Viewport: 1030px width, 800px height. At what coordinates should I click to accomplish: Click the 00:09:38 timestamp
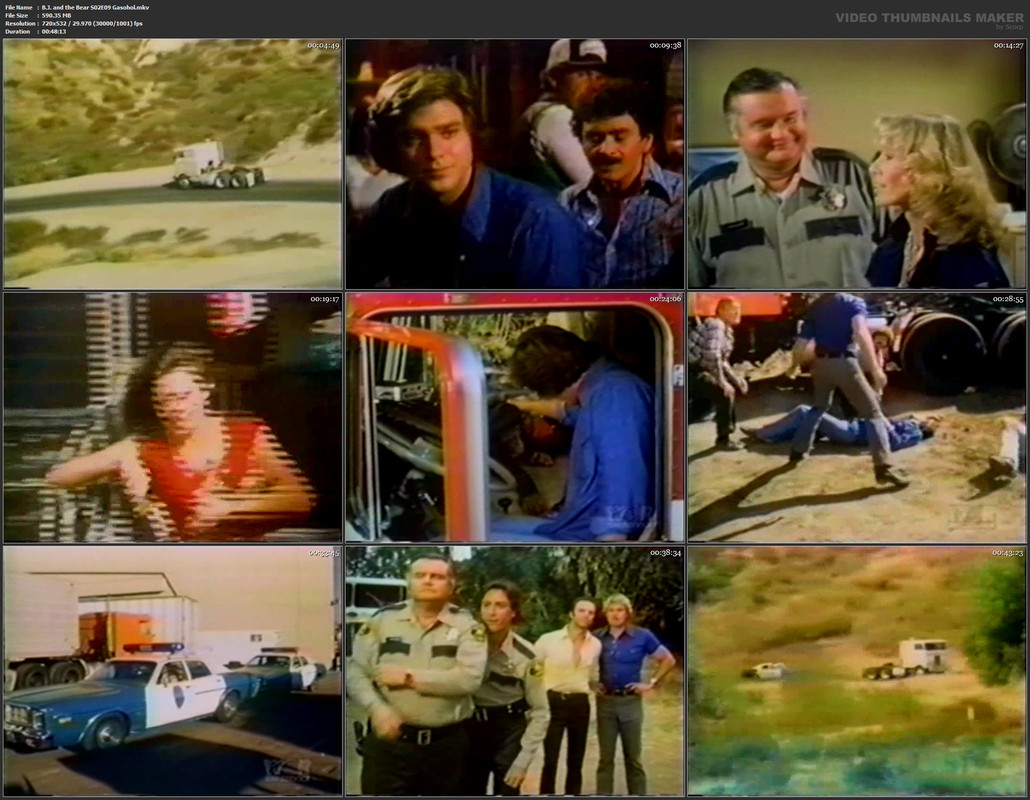tap(665, 45)
